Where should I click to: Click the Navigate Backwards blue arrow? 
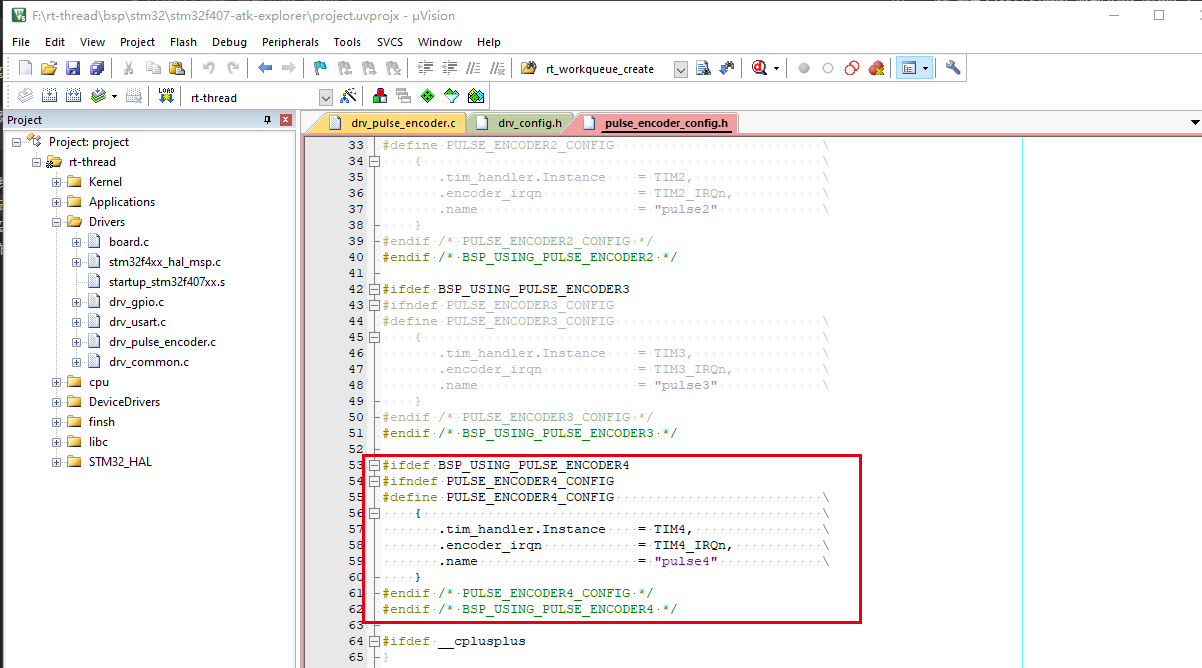pos(265,68)
